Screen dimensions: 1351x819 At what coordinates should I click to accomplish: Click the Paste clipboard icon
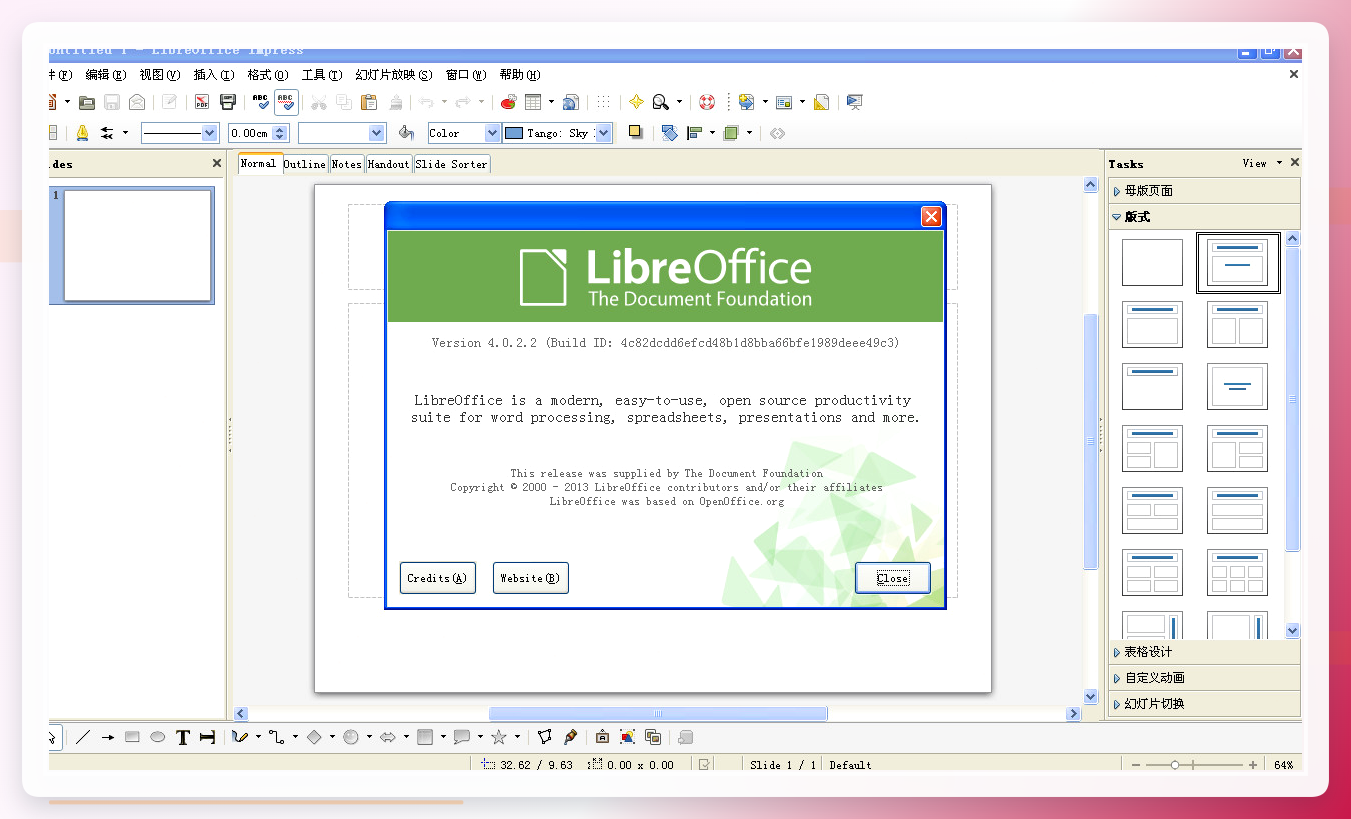tap(369, 102)
